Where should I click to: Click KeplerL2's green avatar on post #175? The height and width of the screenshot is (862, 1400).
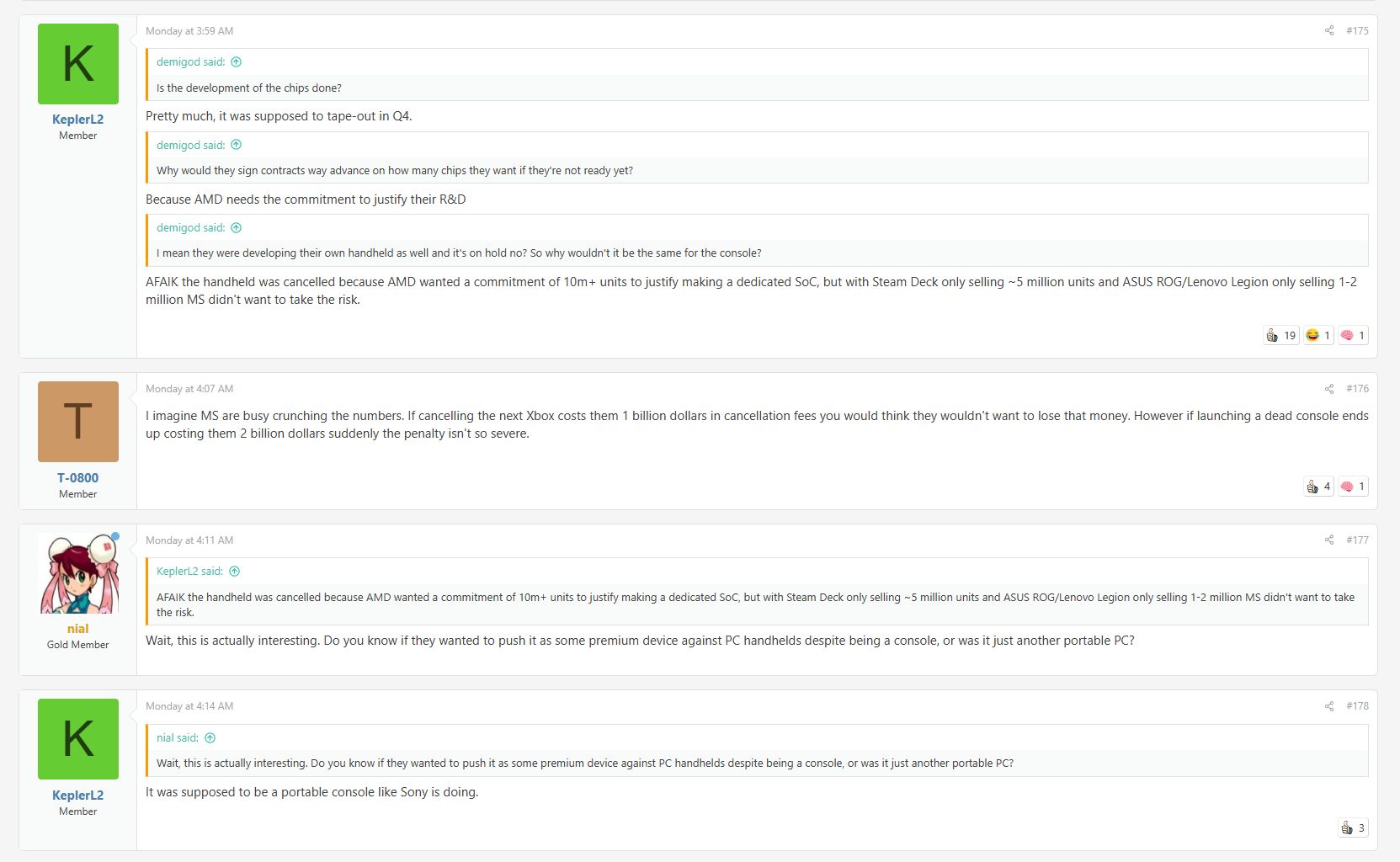coord(78,64)
